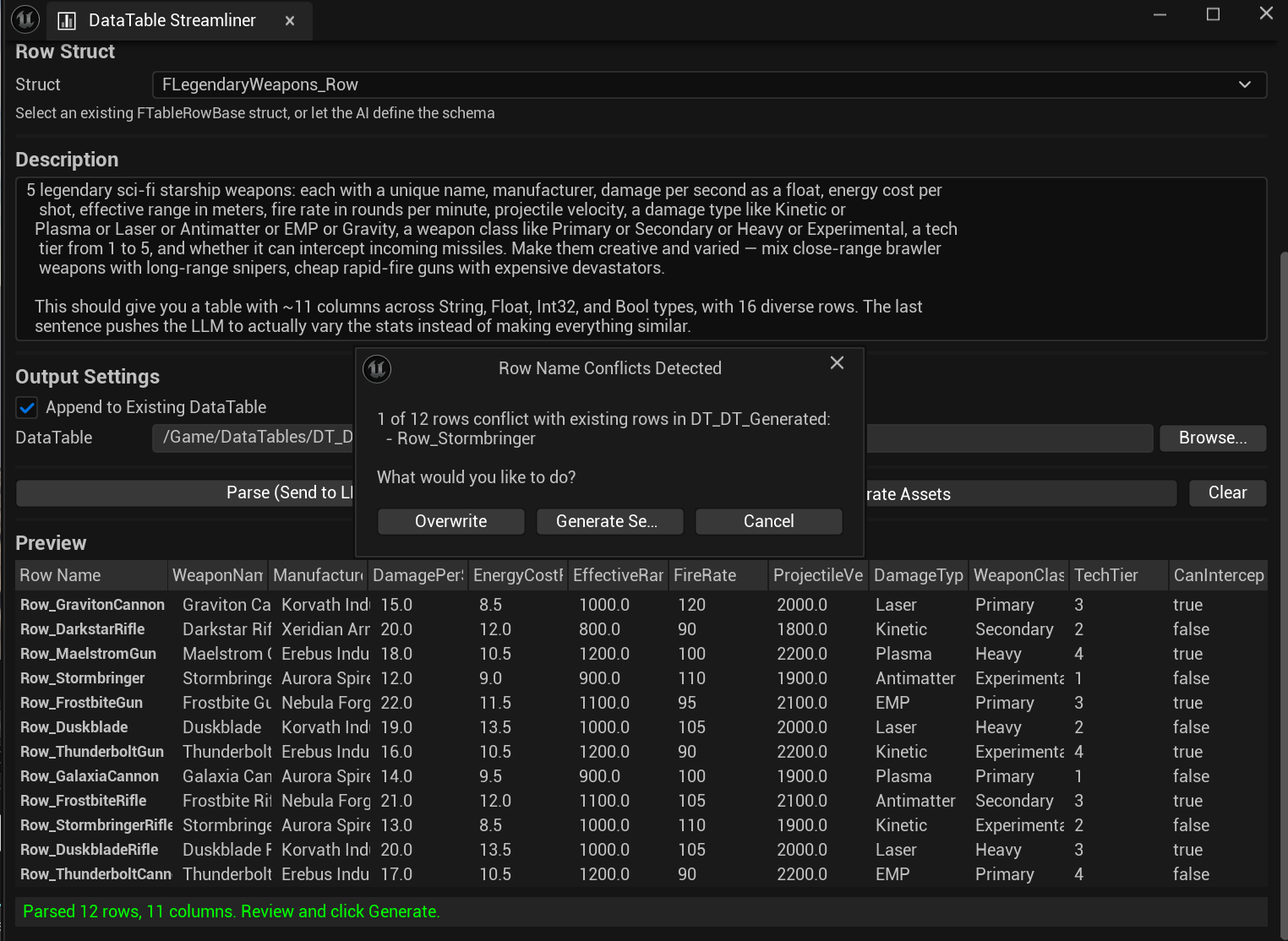The height and width of the screenshot is (941, 1288).
Task: Close the Row Name Conflicts dialog
Action: click(x=837, y=363)
